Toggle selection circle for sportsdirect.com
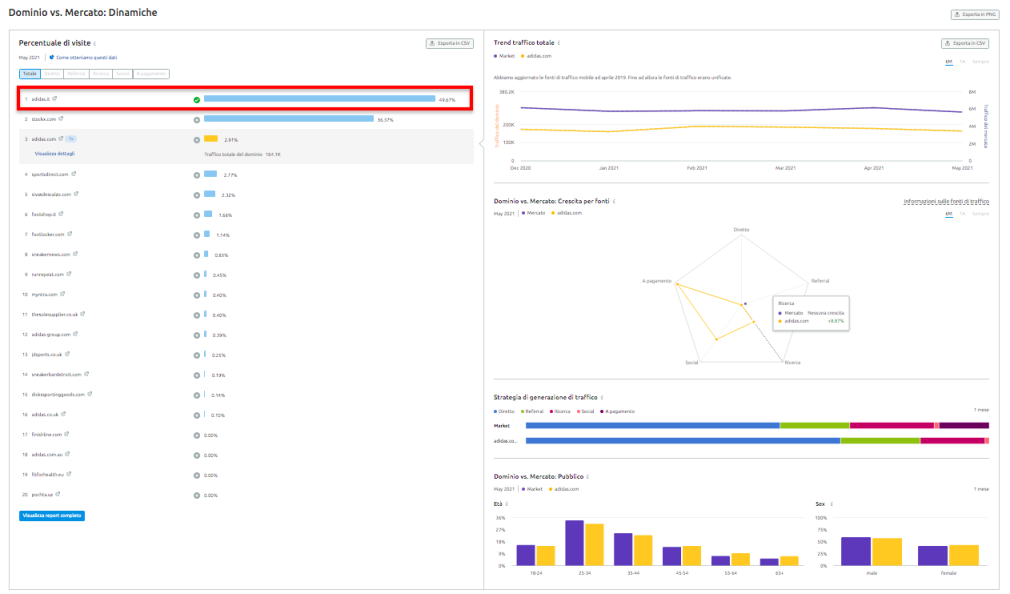The height and width of the screenshot is (594, 1010). 196,175
